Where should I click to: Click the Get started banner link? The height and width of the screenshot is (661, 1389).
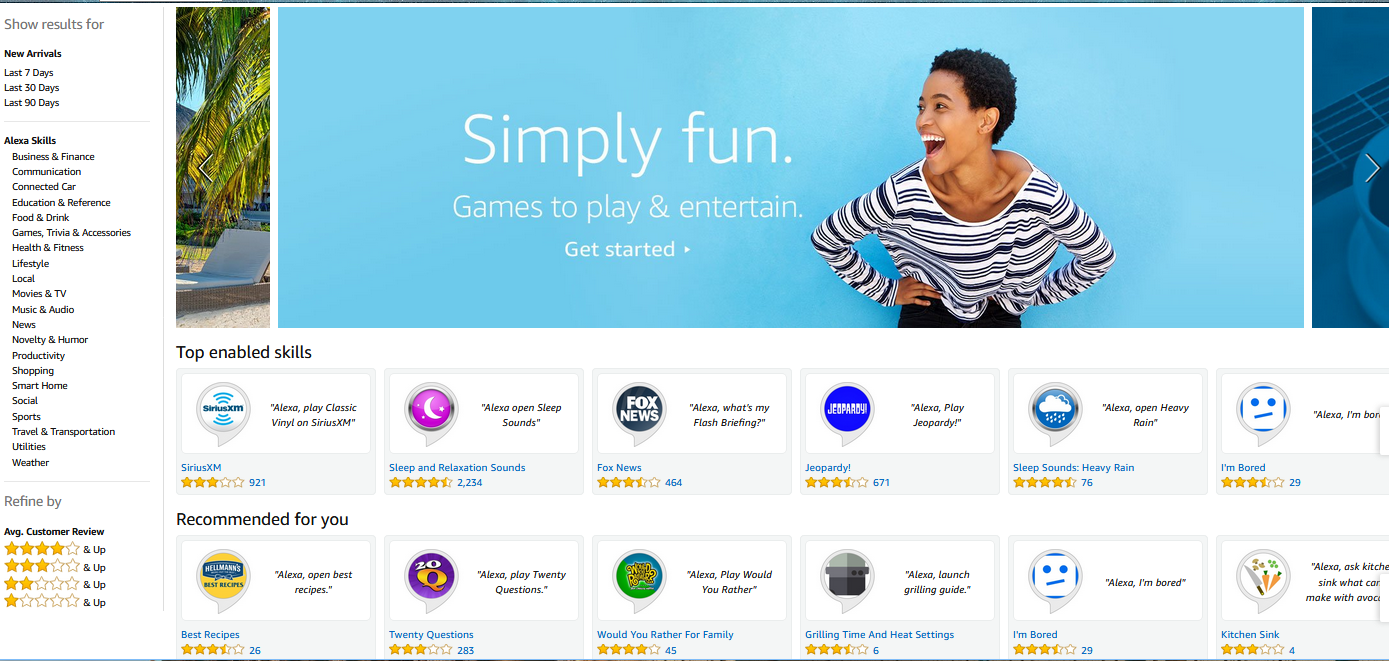tap(627, 249)
